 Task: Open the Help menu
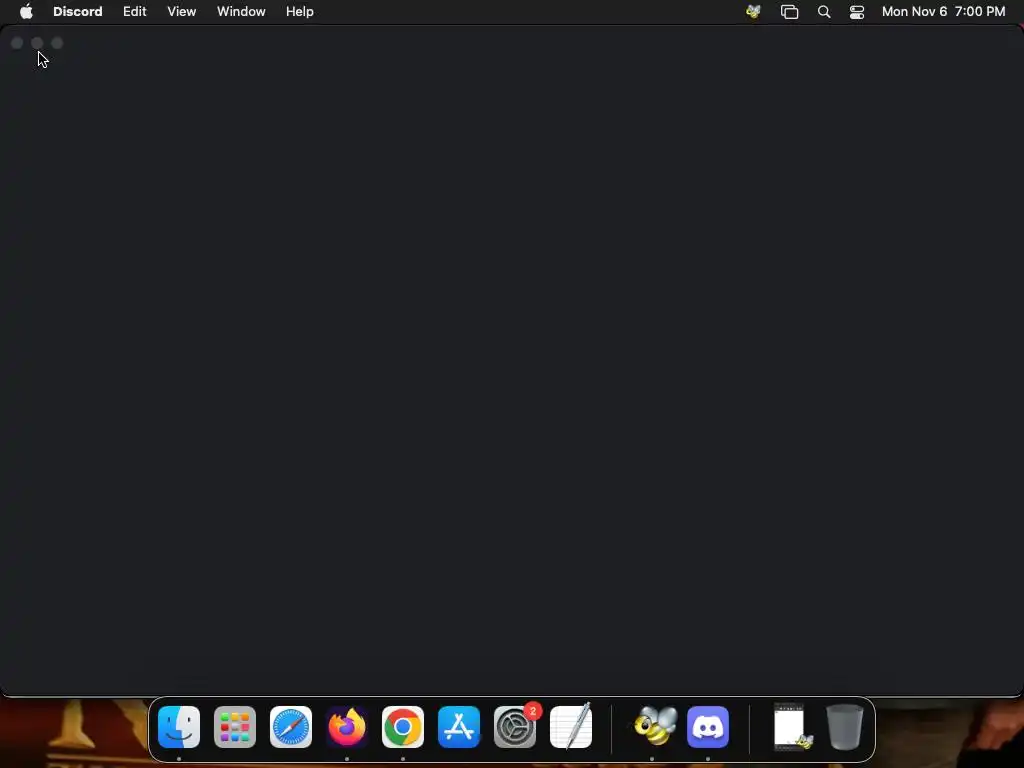300,12
